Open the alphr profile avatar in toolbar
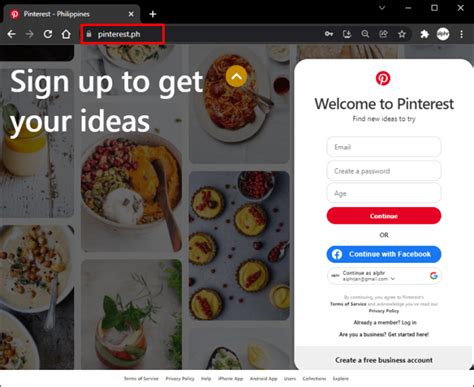The height and width of the screenshot is (387, 474). point(443,34)
